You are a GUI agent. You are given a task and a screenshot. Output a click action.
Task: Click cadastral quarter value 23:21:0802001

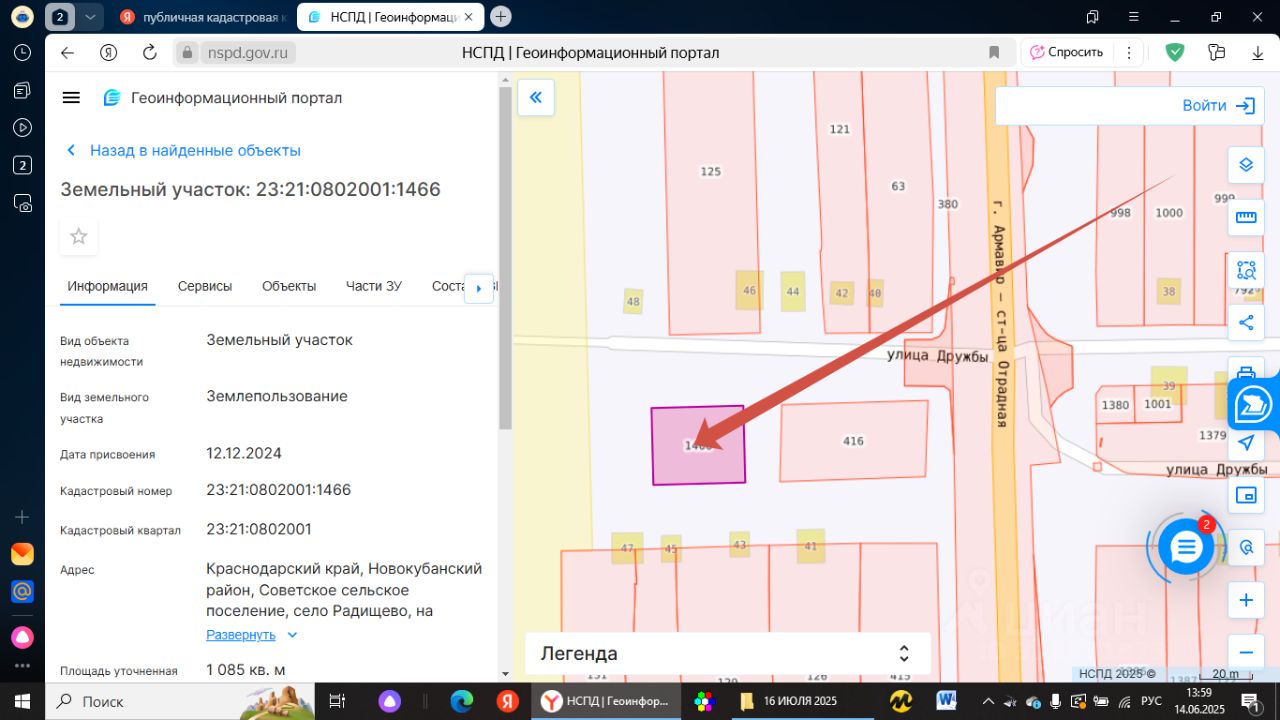pos(259,529)
